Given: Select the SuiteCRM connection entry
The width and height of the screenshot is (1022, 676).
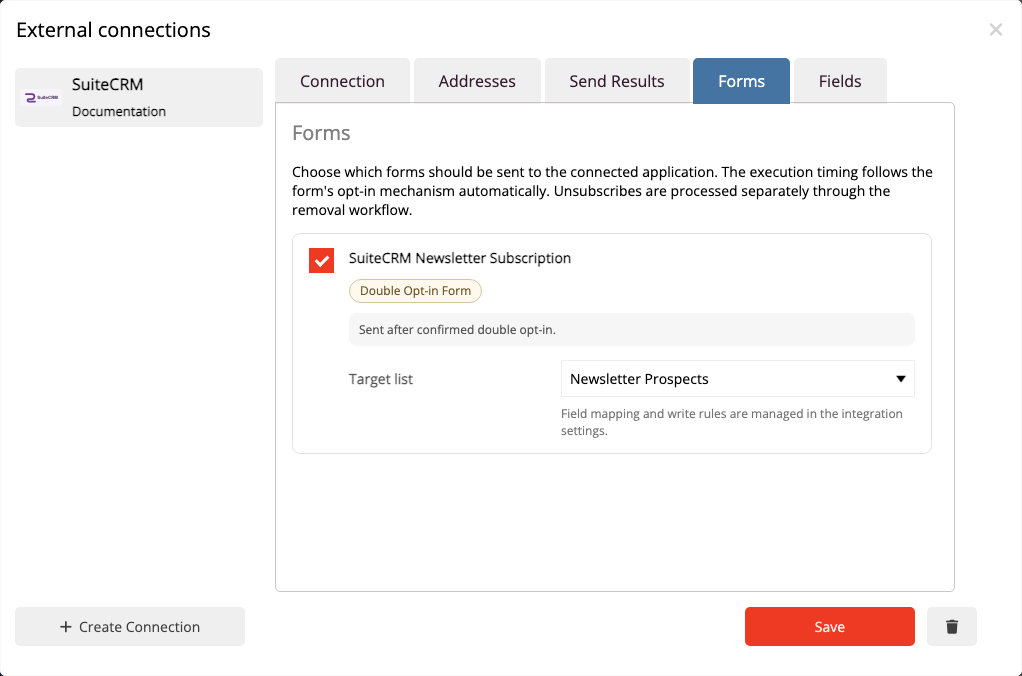Looking at the screenshot, I should pos(139,98).
